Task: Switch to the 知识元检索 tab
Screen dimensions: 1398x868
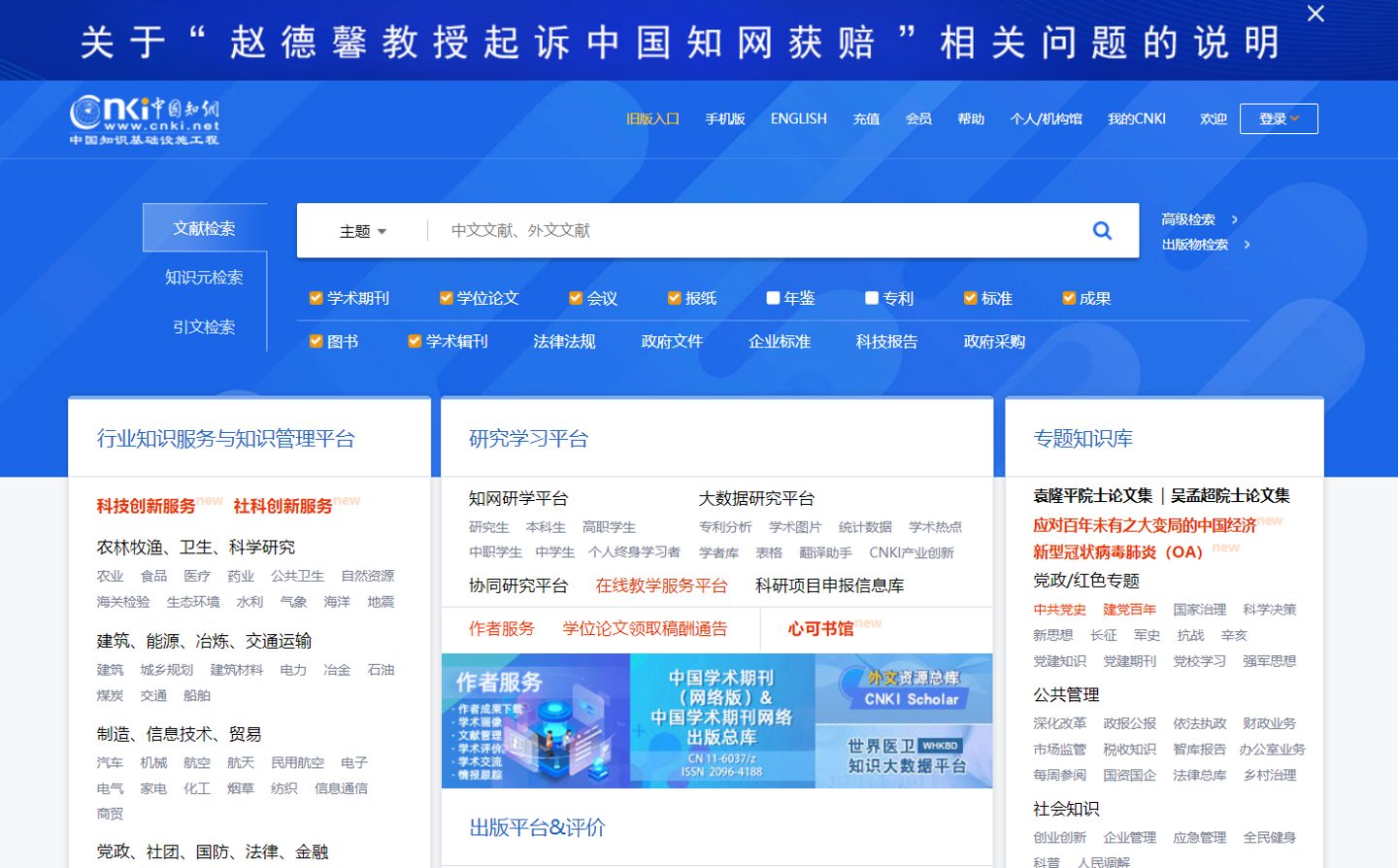Action: [205, 277]
